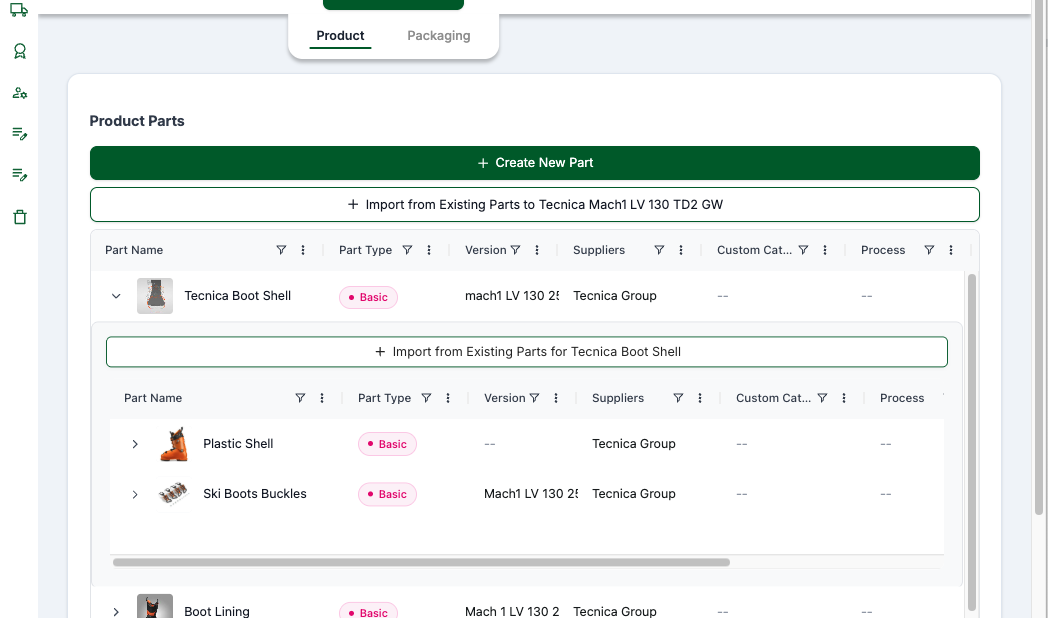Import existing parts to Tecnica Mach1 LV 130
This screenshot has width=1048, height=618.
coord(534,204)
